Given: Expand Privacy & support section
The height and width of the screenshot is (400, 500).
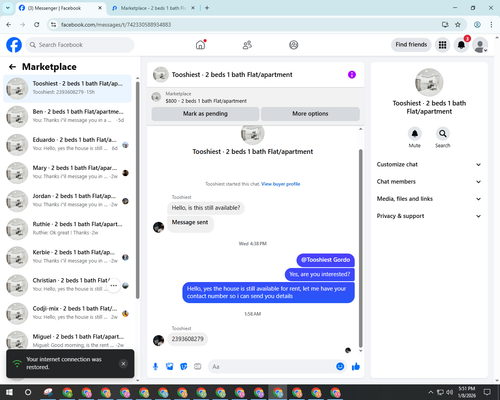Looking at the screenshot, I should (x=429, y=216).
